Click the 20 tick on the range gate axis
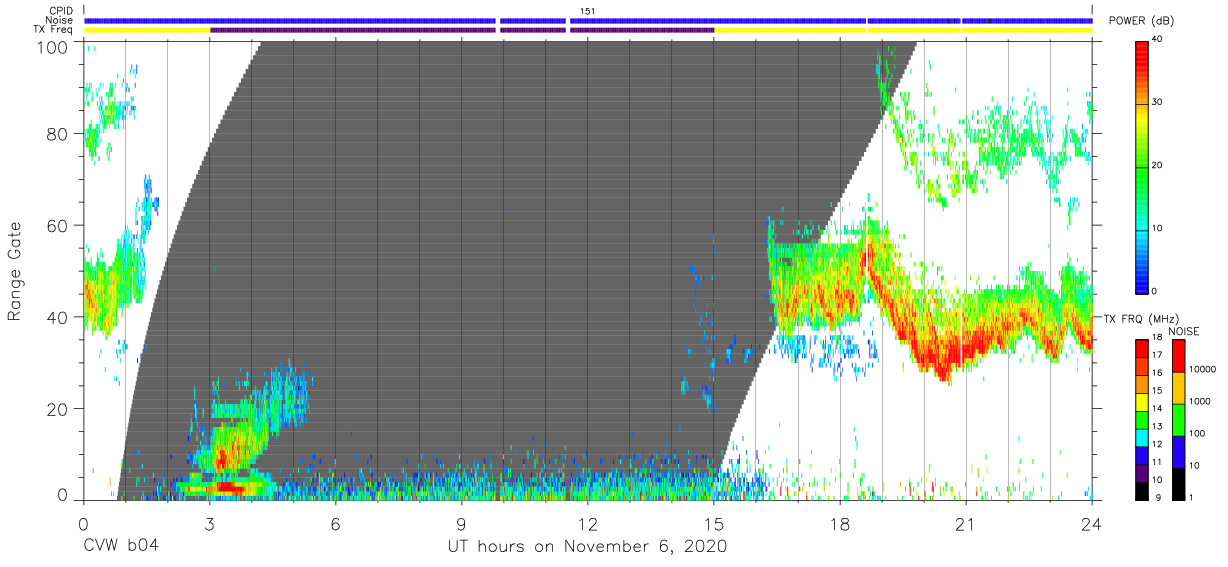Screen dimensions: 1228x567 pyautogui.click(x=59, y=408)
